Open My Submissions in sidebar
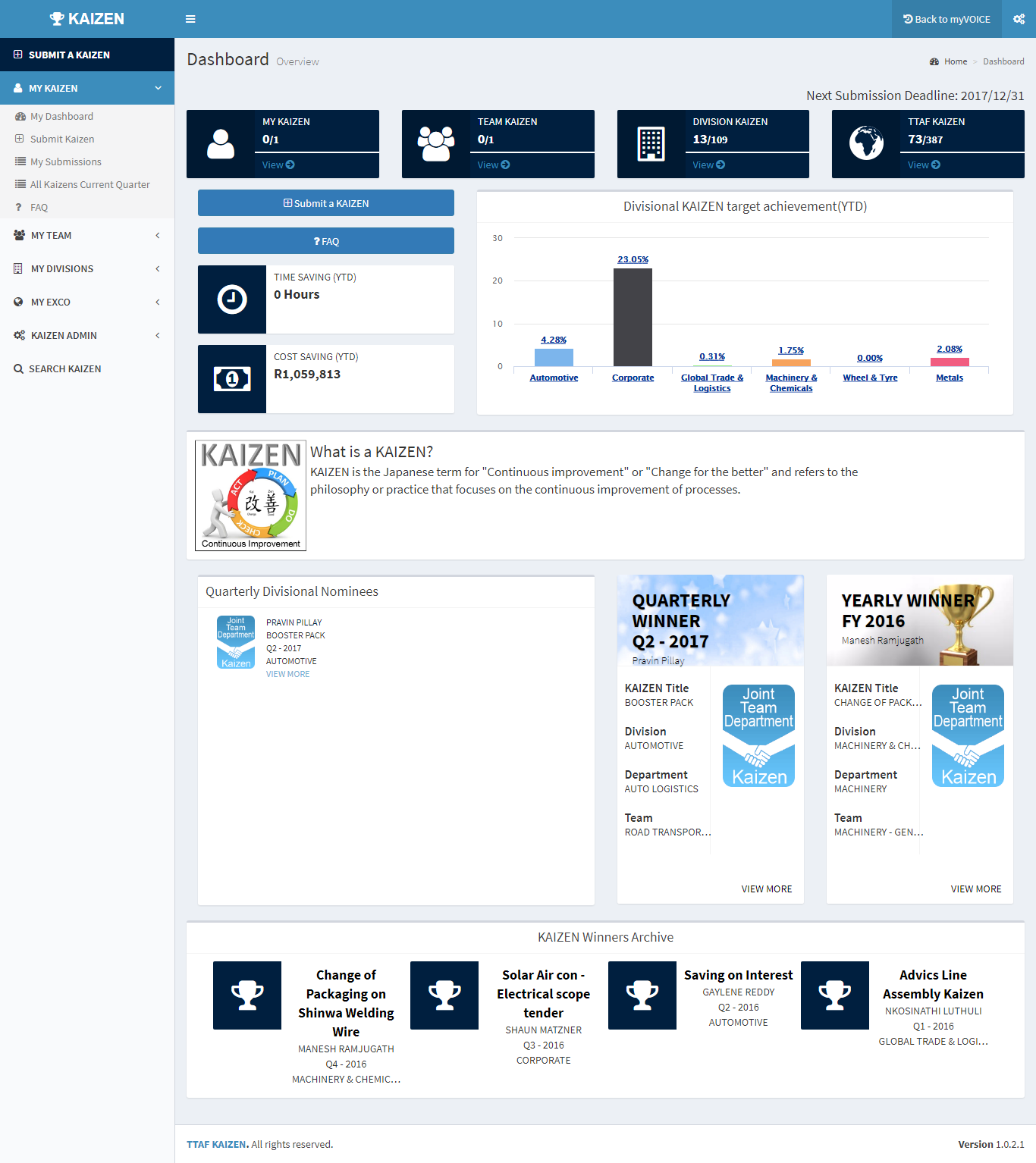Screen dimensions: 1036x1163 pyautogui.click(x=66, y=162)
